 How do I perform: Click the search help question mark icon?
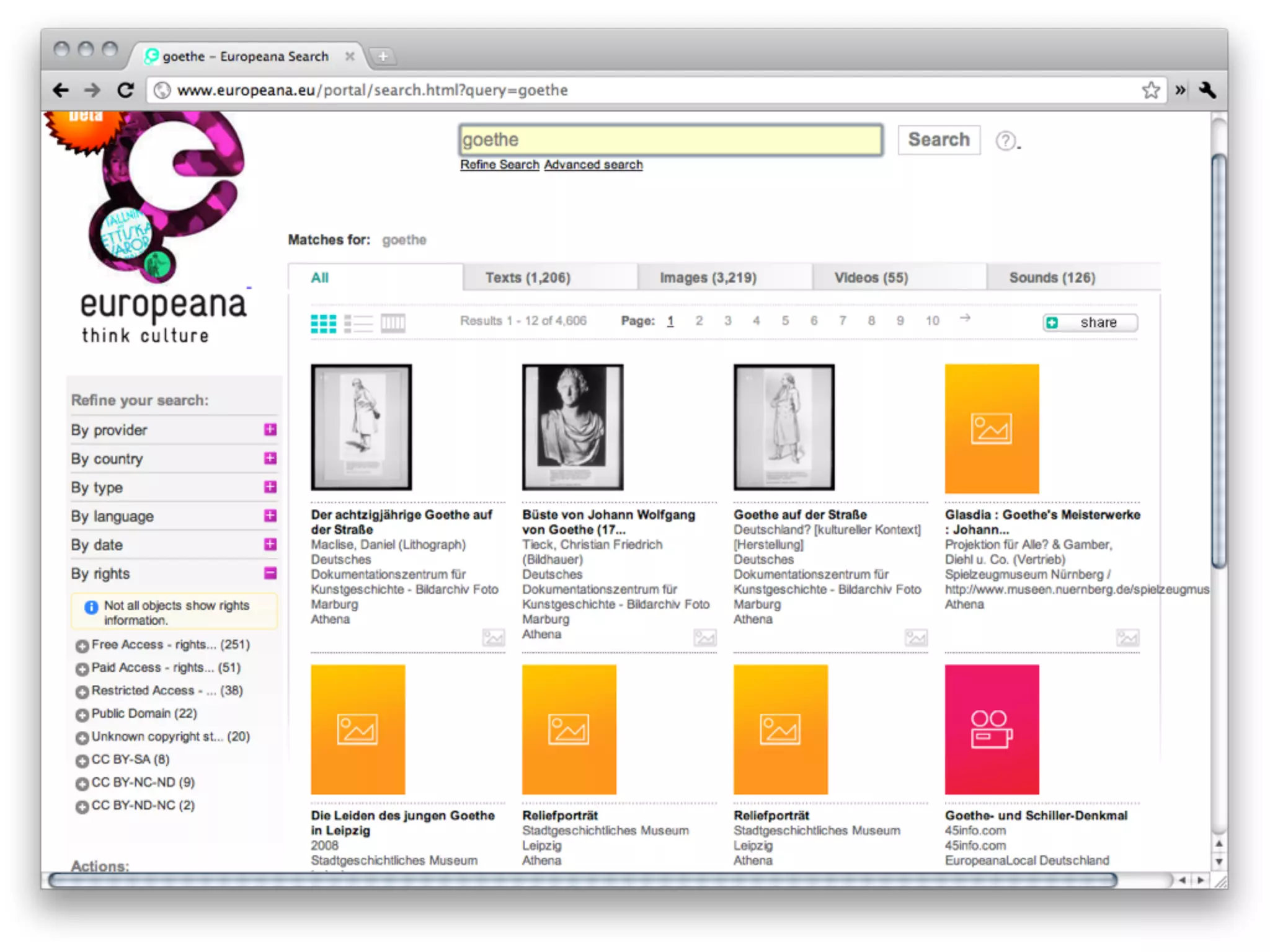pyautogui.click(x=1005, y=141)
